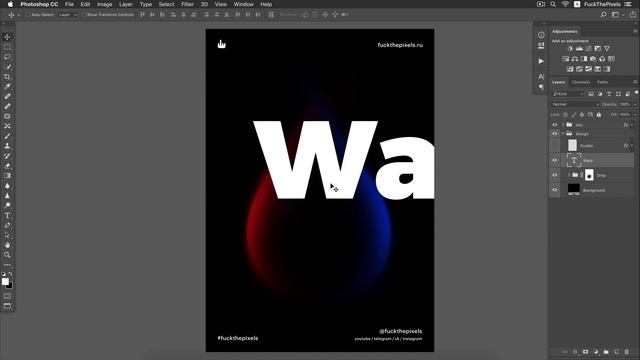Open Edit Toolbar three-dots button
Image resolution: width=640 pixels, height=360 pixels.
[7, 265]
